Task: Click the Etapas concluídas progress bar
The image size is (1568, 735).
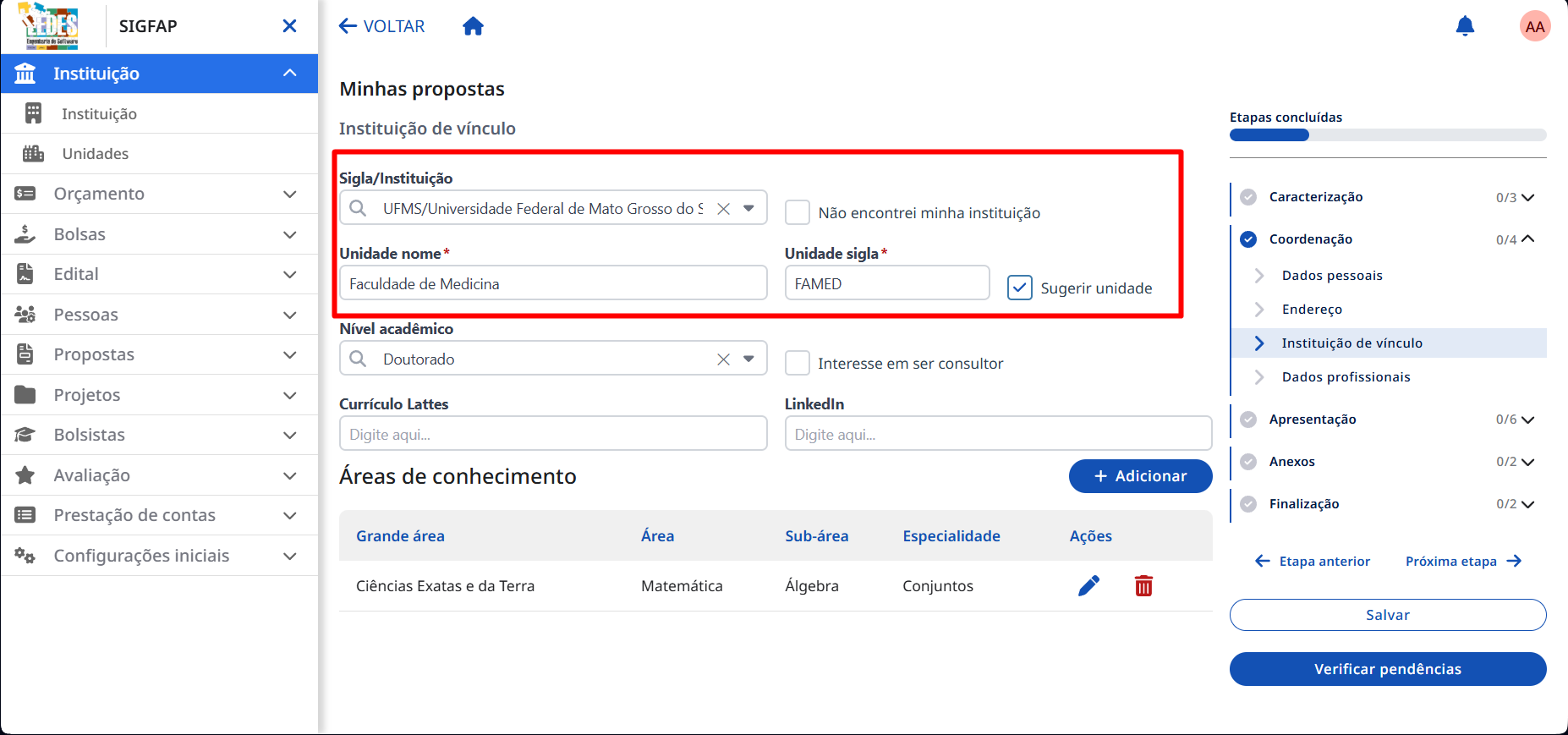Action: pyautogui.click(x=1388, y=135)
